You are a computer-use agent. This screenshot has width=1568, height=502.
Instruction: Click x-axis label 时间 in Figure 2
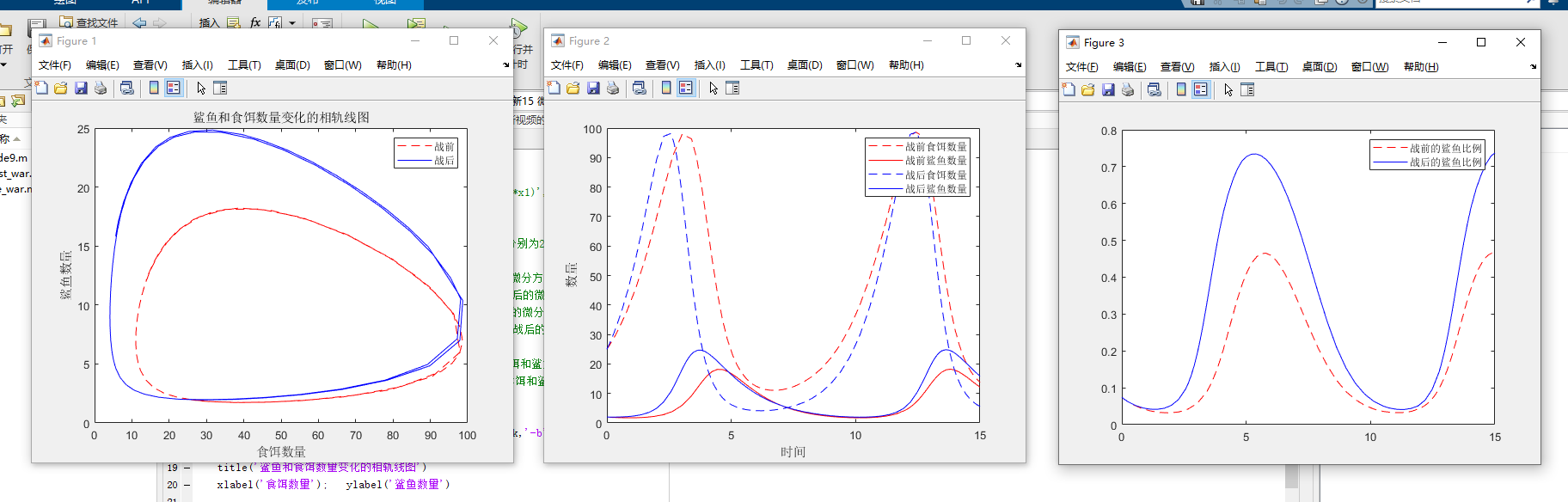(x=793, y=451)
